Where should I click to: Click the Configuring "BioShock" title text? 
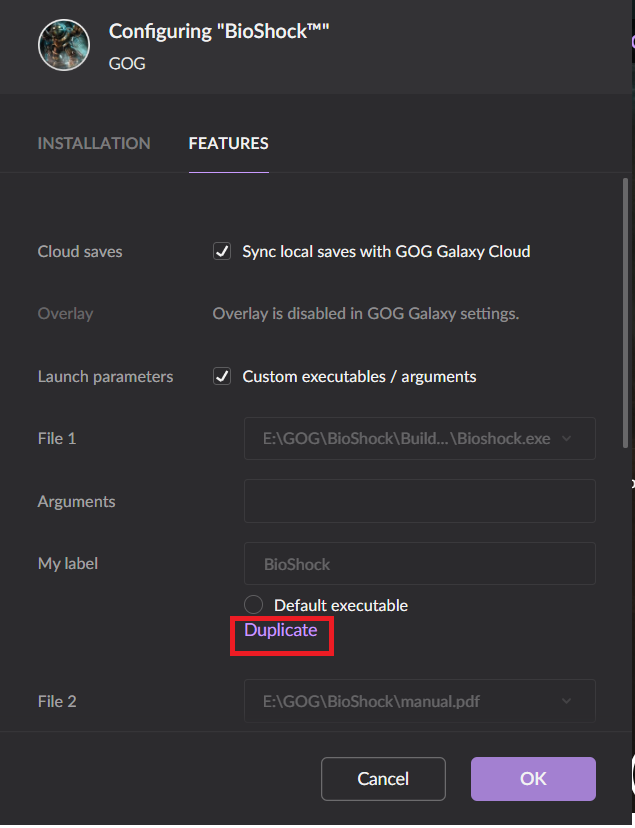pos(219,31)
